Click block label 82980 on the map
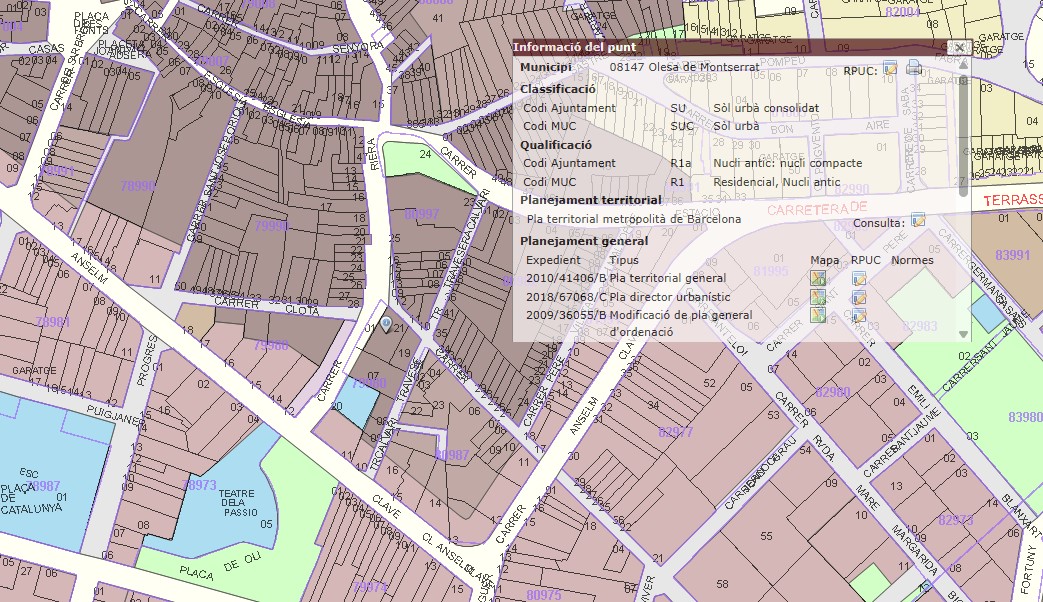1043x602 pixels. 833,392
